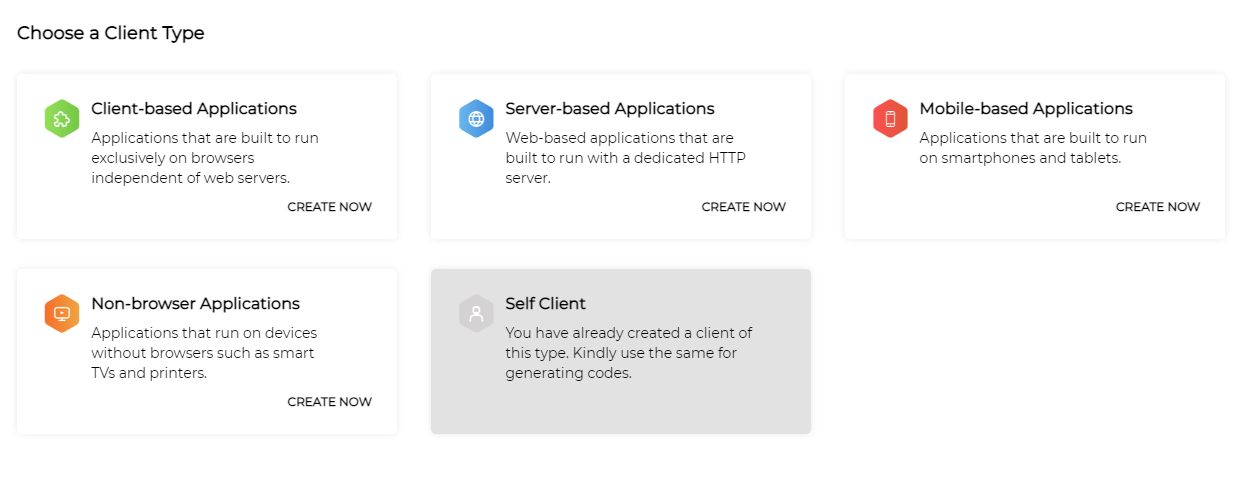The image size is (1242, 488).
Task: Select the Mobile-based Applications title
Action: tap(1025, 109)
